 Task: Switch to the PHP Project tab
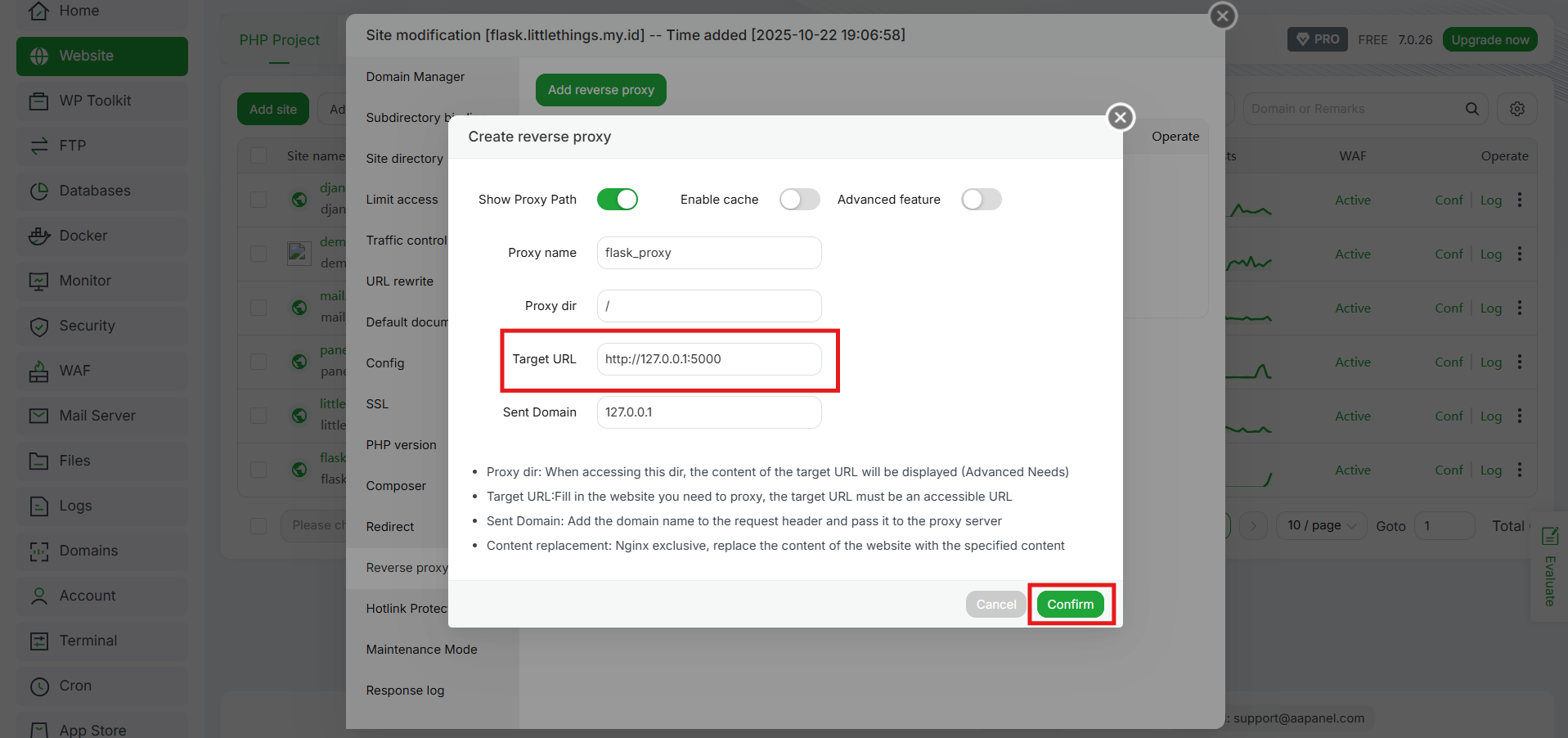click(280, 40)
